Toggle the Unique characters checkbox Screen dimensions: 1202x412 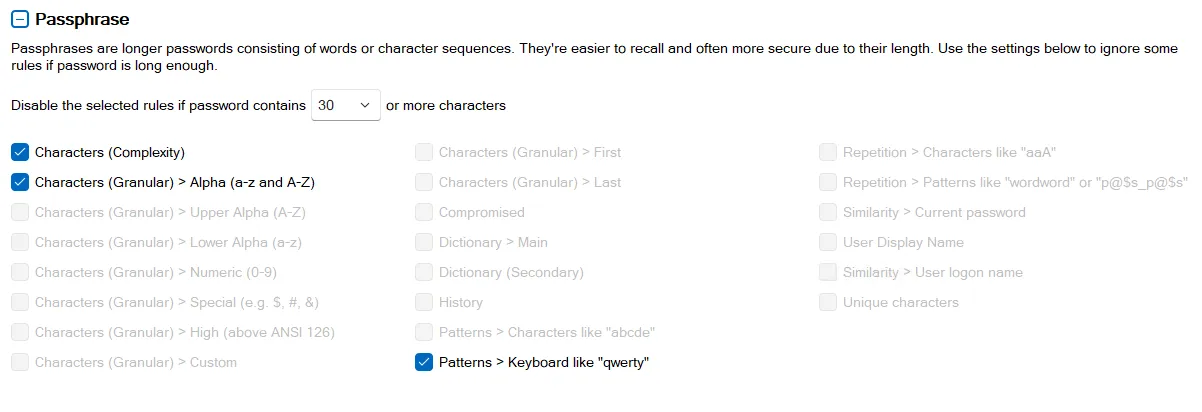[828, 302]
